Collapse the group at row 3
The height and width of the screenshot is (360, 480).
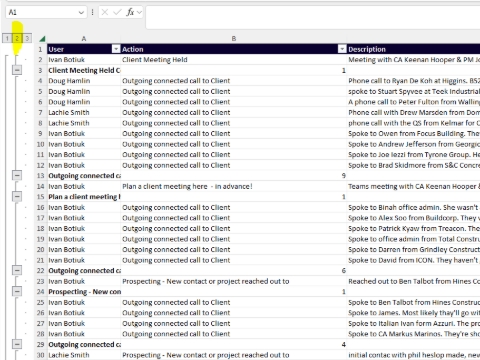(17, 70)
